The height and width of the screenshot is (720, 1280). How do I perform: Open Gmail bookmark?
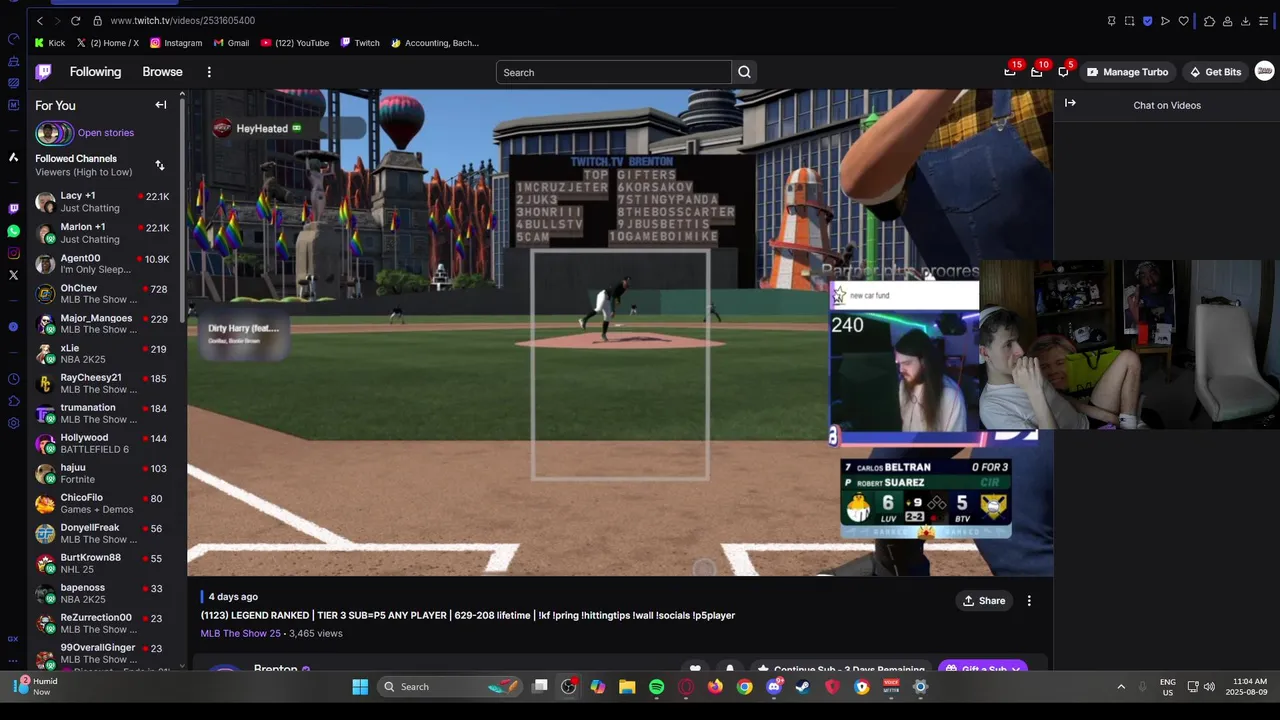click(x=231, y=43)
